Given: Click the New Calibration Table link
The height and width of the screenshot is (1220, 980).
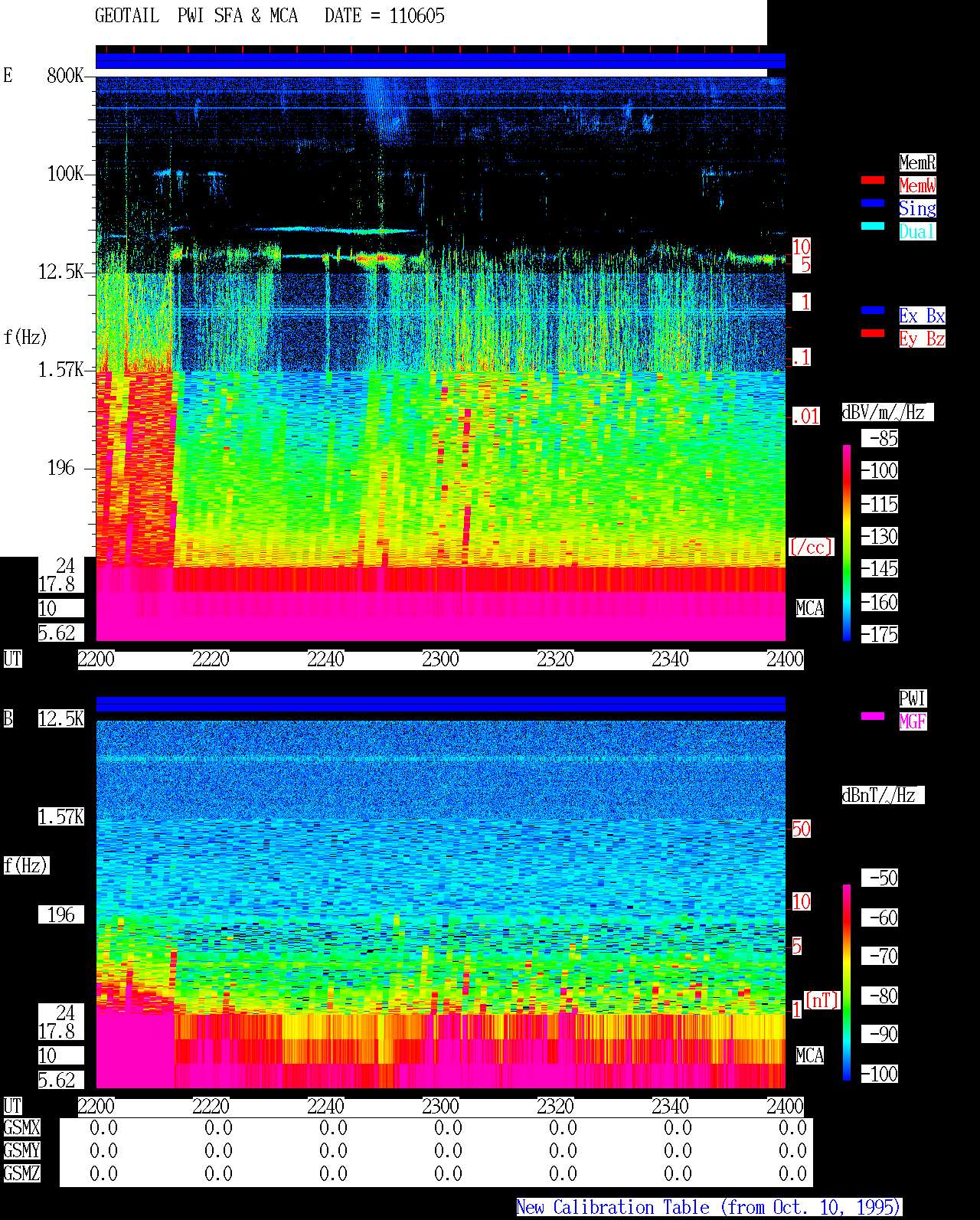Looking at the screenshot, I should 709,1208.
